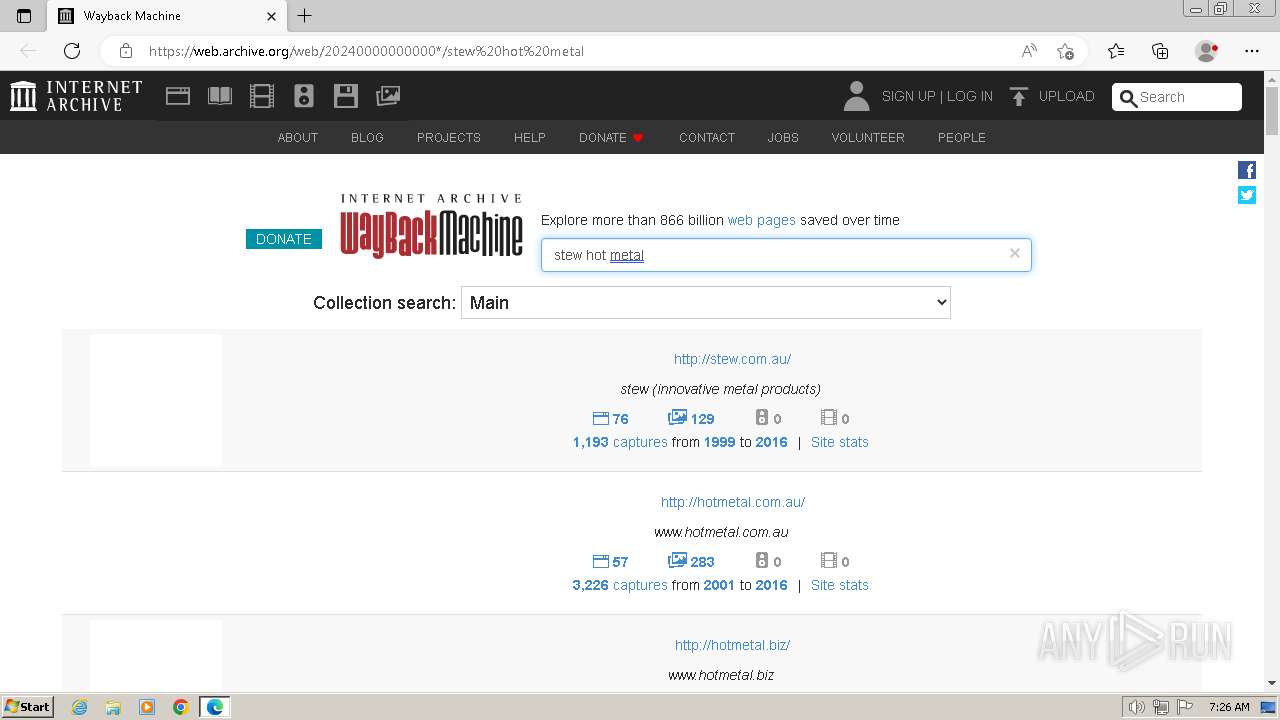Share on Twitter icon
This screenshot has width=1280, height=720.
click(1247, 195)
